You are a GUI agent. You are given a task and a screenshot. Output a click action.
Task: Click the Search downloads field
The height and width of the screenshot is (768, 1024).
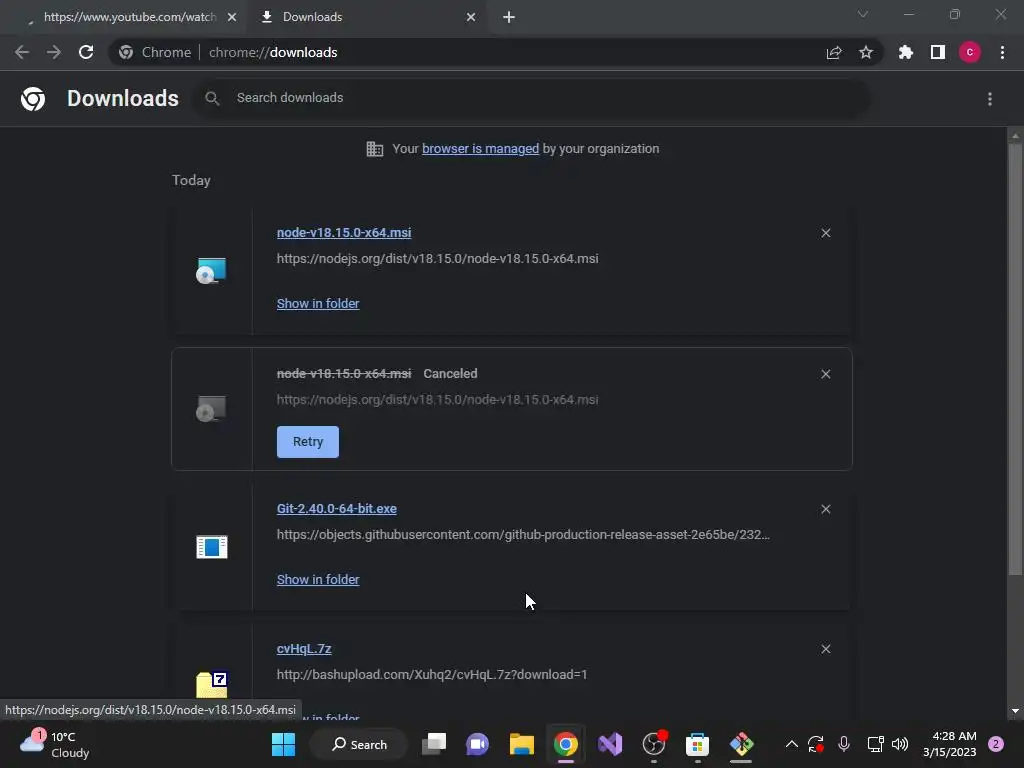[x=530, y=98]
